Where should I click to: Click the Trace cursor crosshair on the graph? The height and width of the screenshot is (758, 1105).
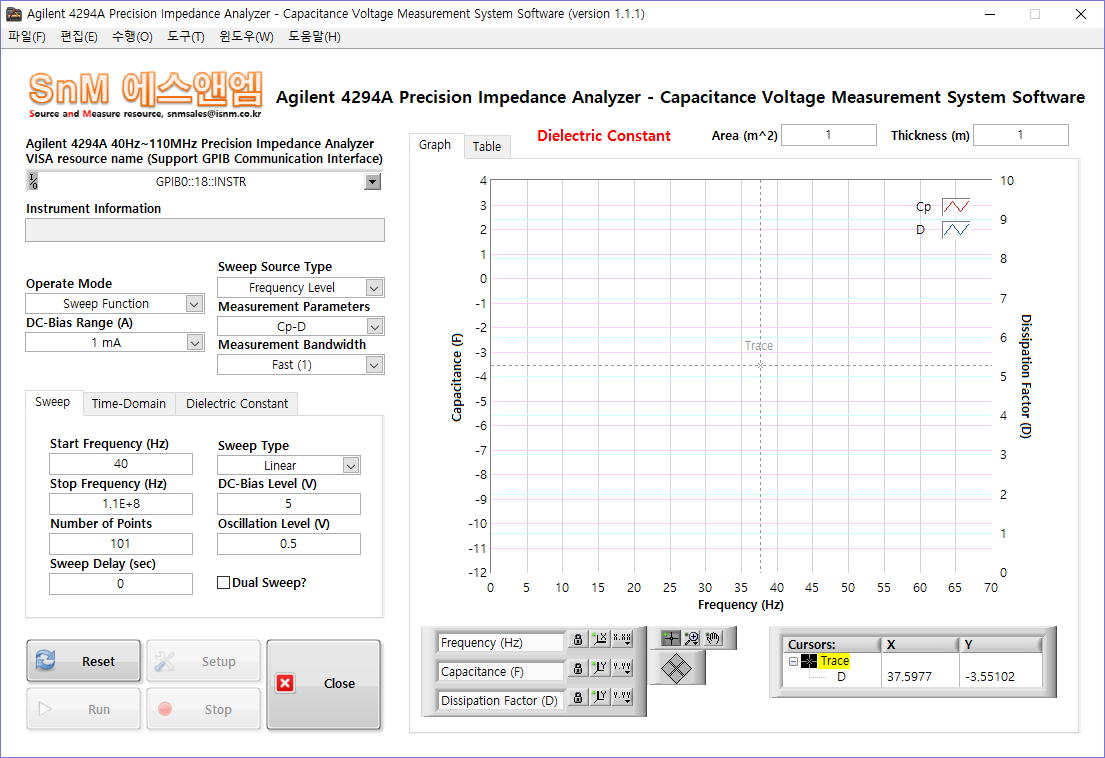tap(760, 365)
